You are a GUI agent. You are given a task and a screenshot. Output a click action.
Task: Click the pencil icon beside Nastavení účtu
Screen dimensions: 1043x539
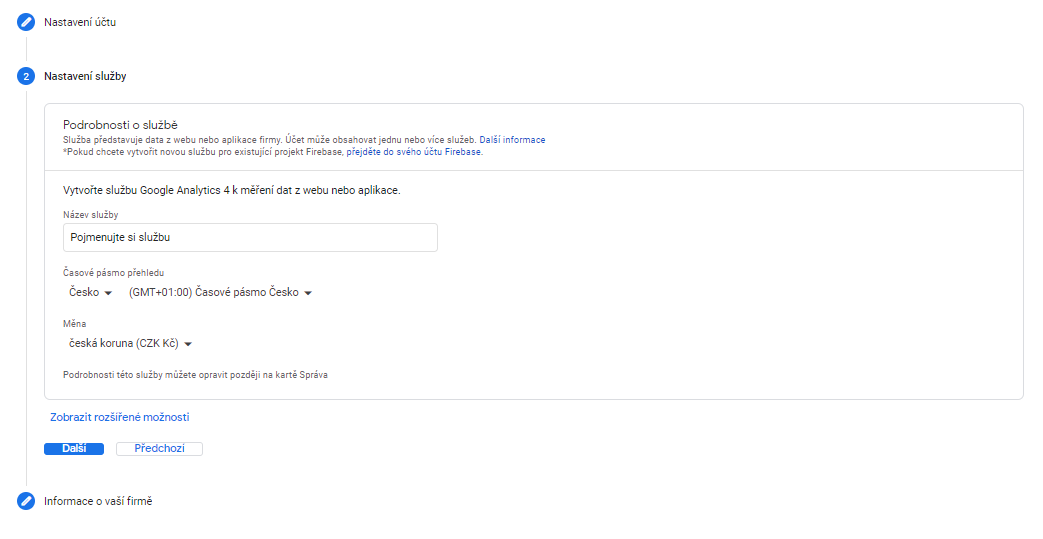(26, 22)
